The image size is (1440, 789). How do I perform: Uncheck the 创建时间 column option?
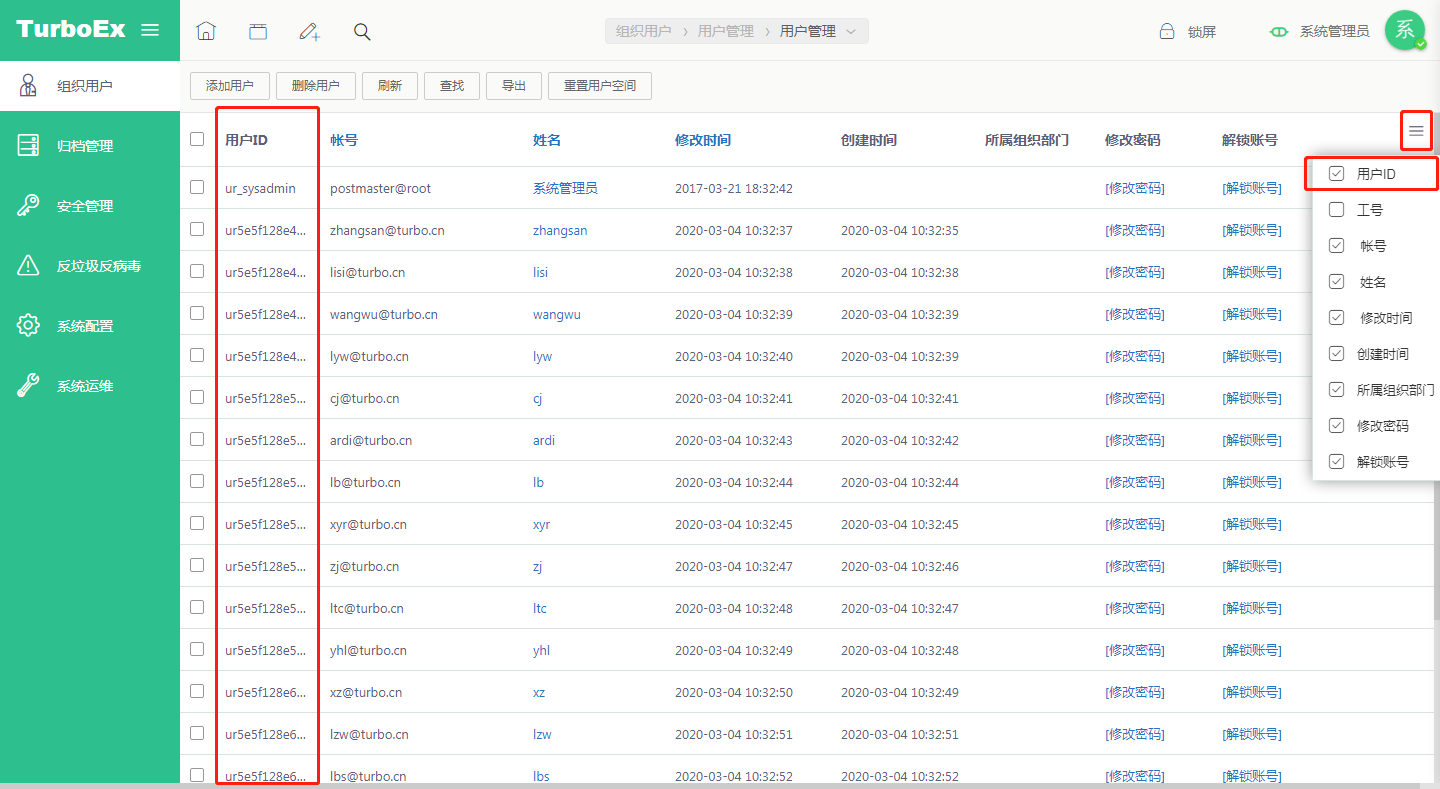coord(1336,354)
